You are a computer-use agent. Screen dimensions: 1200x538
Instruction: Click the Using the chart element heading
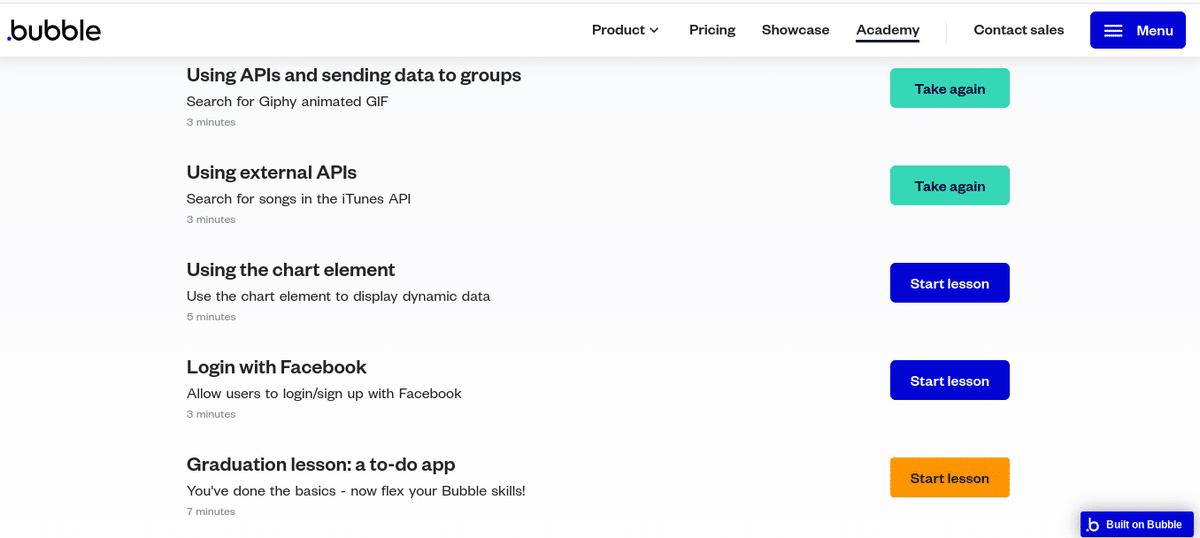[x=291, y=269]
